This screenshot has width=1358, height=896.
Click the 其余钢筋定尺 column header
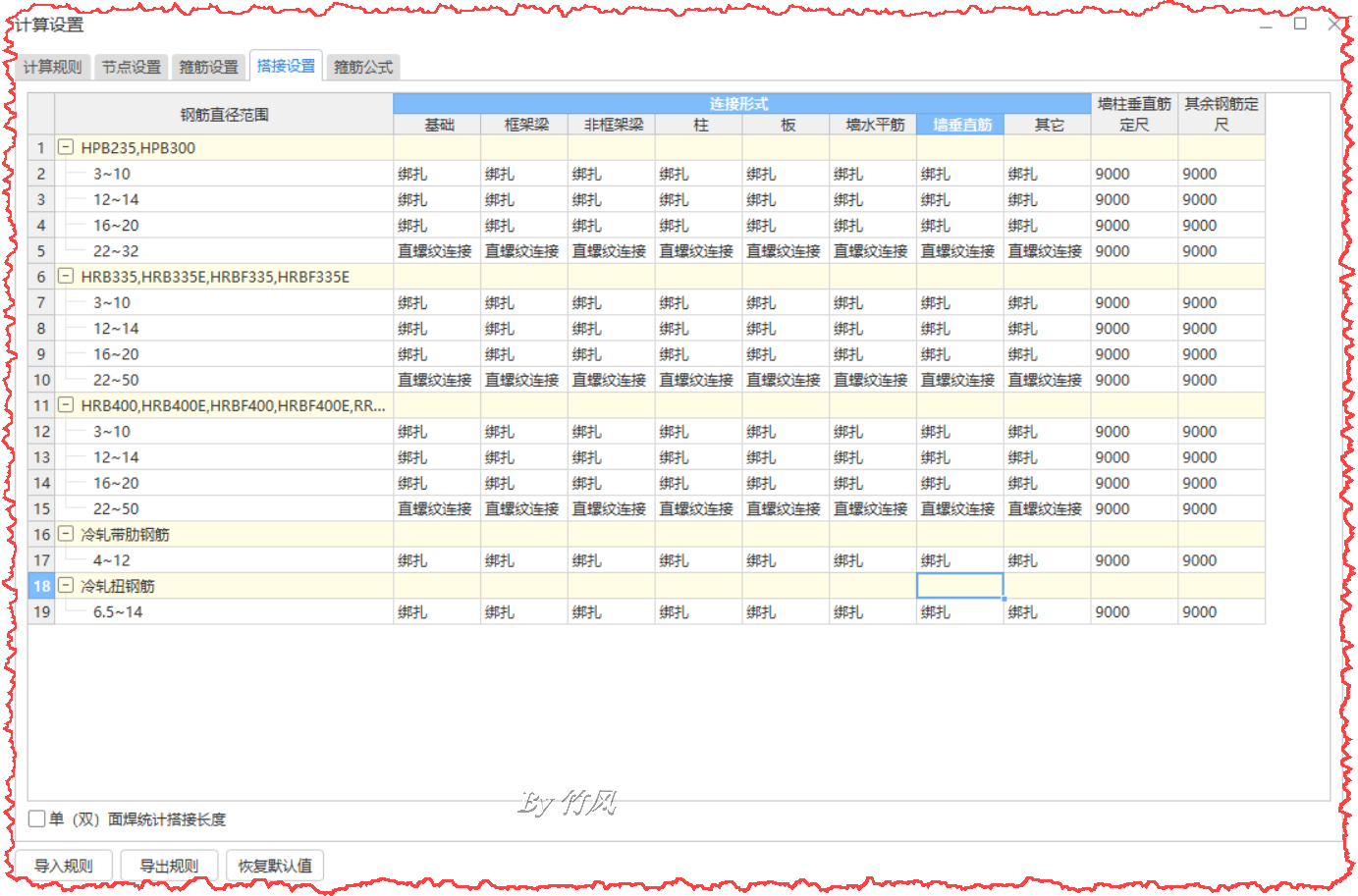1222,114
